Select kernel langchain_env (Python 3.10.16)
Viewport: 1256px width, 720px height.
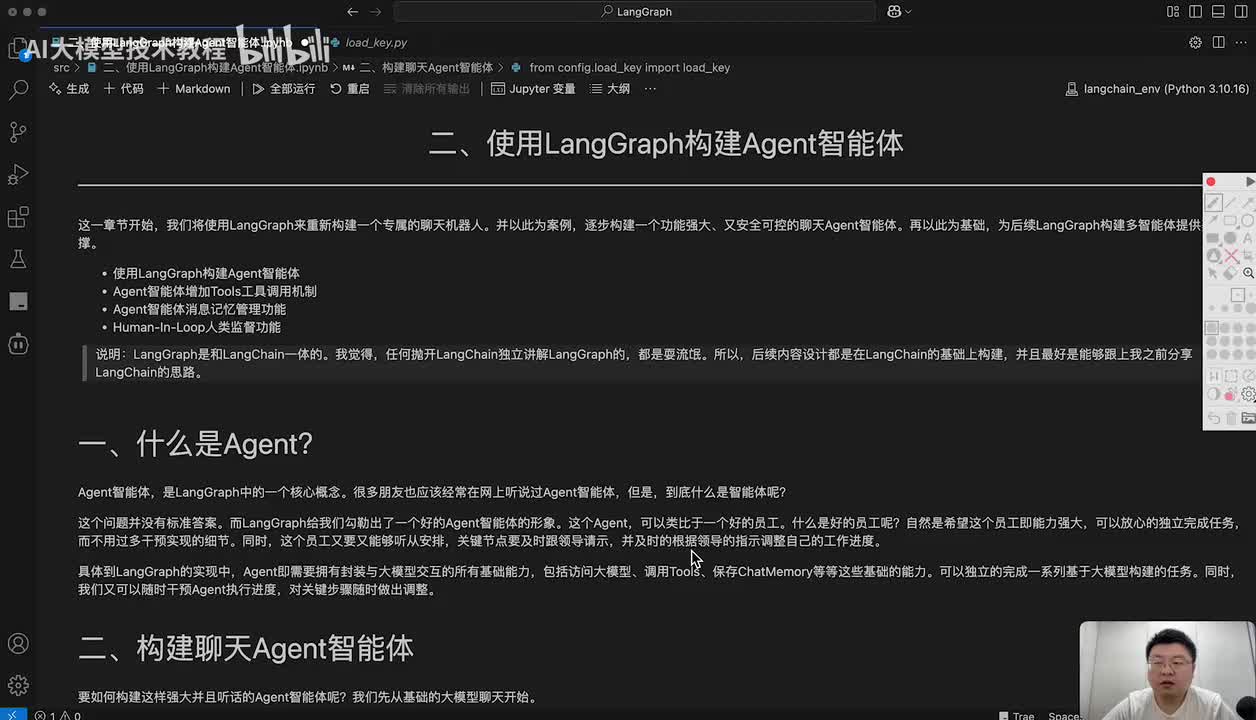[1158, 89]
